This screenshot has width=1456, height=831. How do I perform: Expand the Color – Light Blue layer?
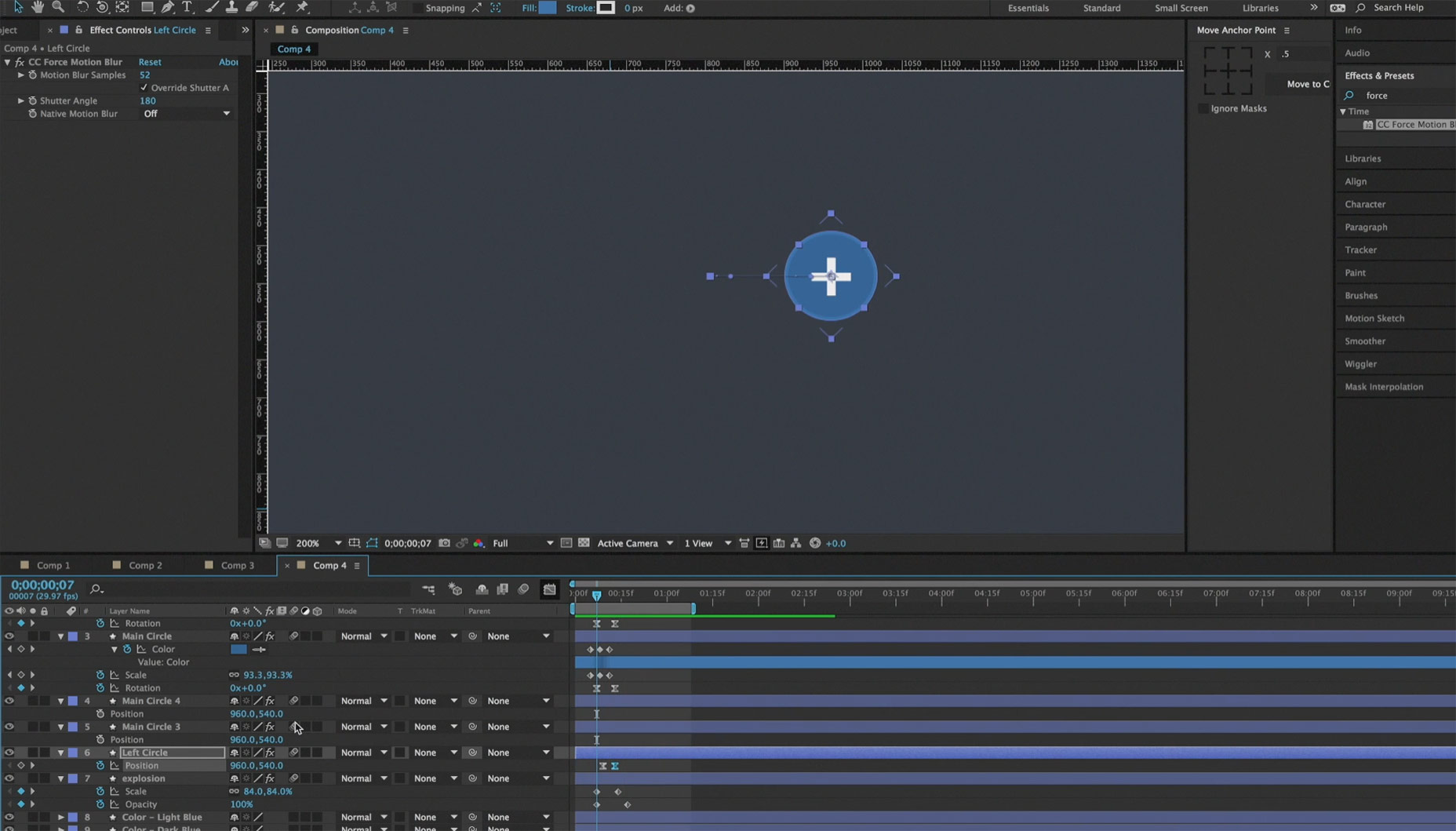pyautogui.click(x=60, y=817)
